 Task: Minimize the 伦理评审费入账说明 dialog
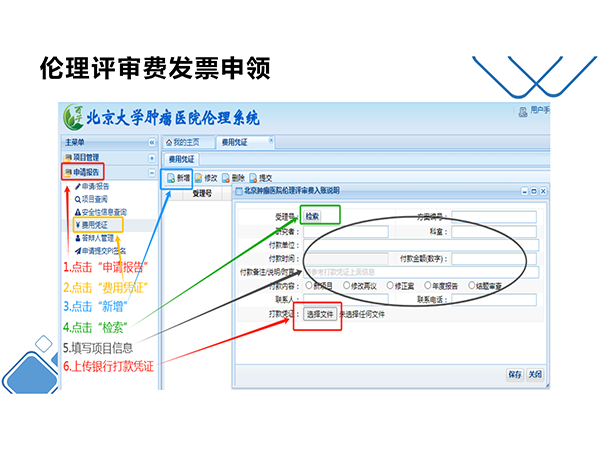(525, 191)
